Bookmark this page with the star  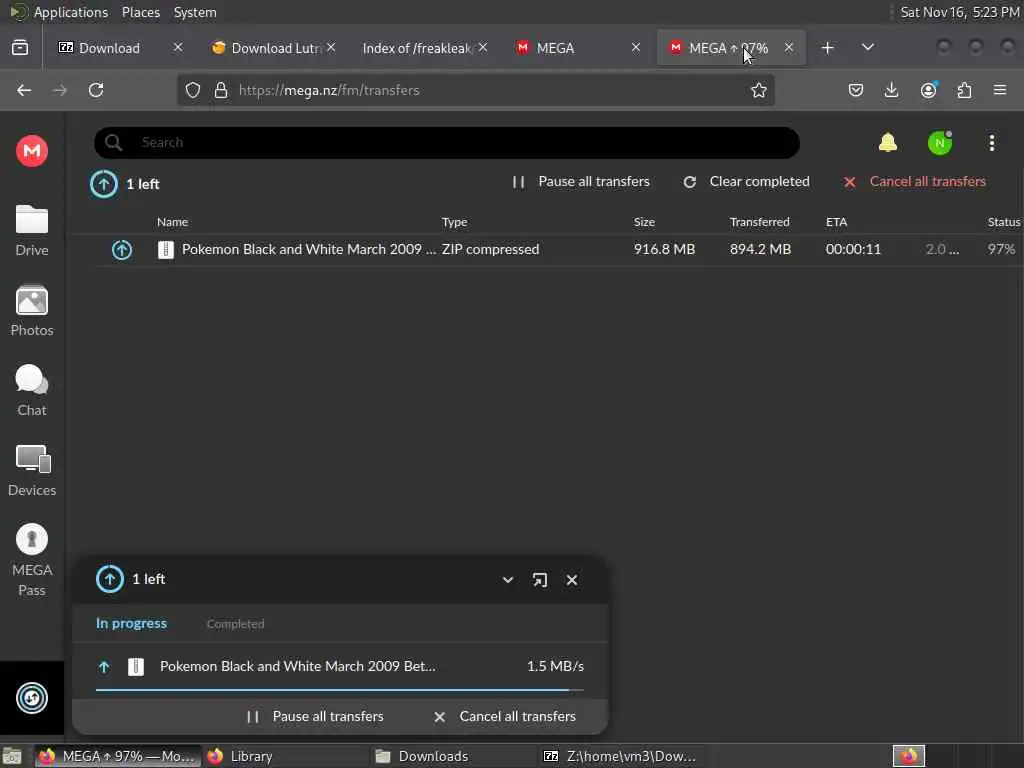click(758, 90)
